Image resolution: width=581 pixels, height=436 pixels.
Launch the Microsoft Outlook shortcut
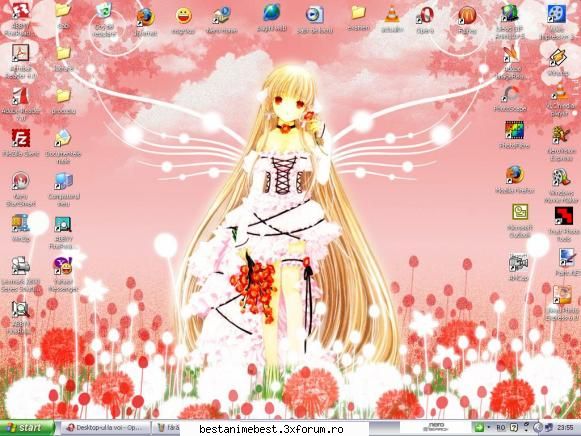[520, 212]
